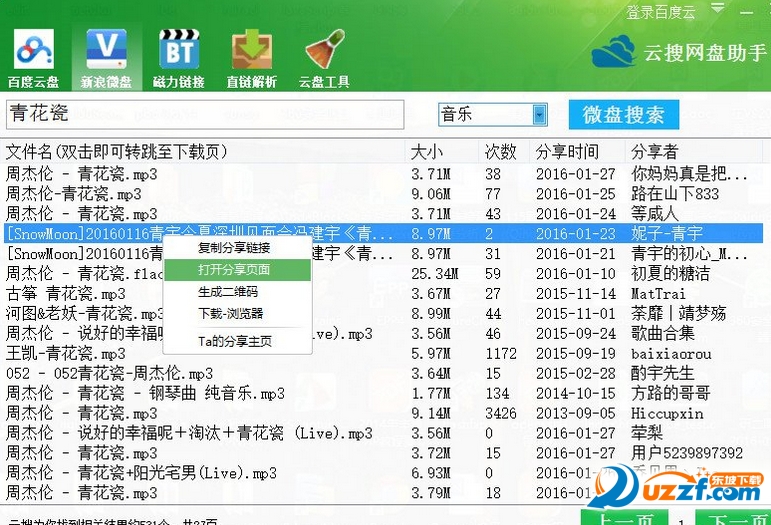The width and height of the screenshot is (771, 525).
Task: Minimize the 云搜网盘助手 window
Action: point(746,12)
